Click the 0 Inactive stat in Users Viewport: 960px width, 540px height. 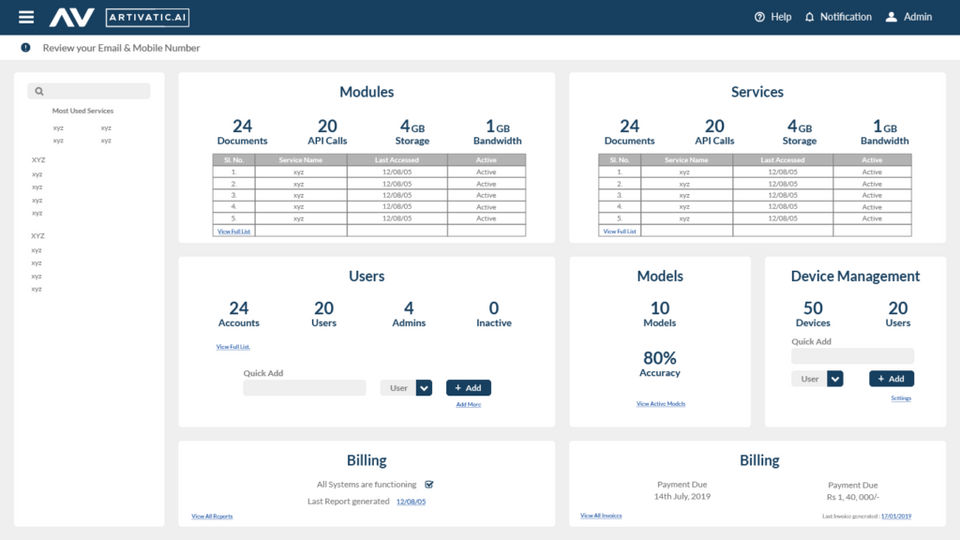point(494,314)
